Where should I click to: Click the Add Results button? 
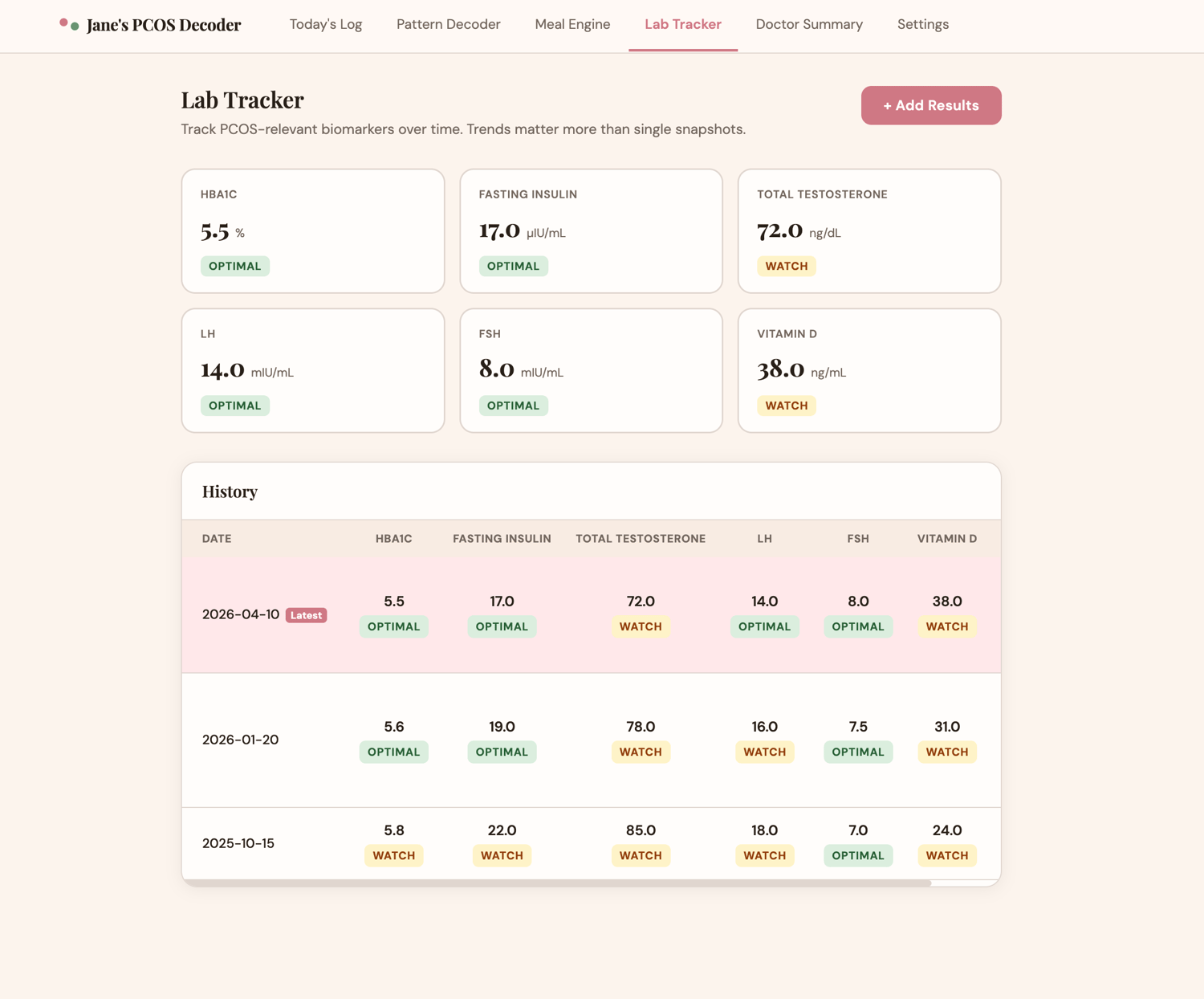pyautogui.click(x=931, y=105)
